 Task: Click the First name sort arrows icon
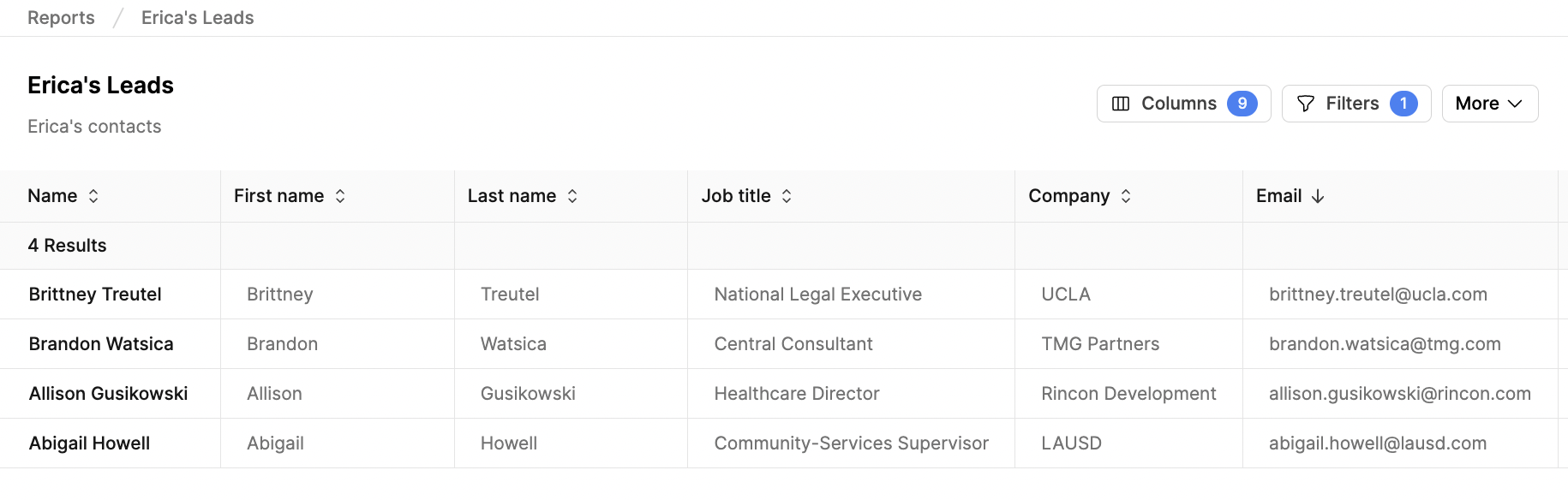(x=340, y=196)
